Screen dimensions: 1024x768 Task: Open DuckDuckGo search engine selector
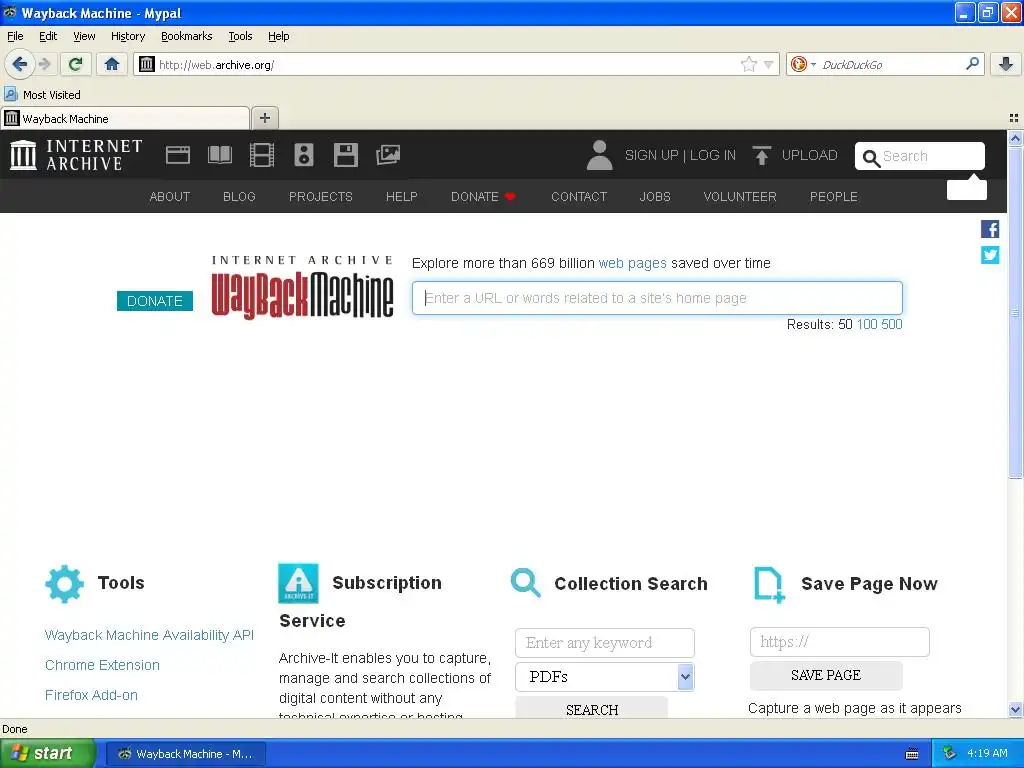pyautogui.click(x=802, y=64)
